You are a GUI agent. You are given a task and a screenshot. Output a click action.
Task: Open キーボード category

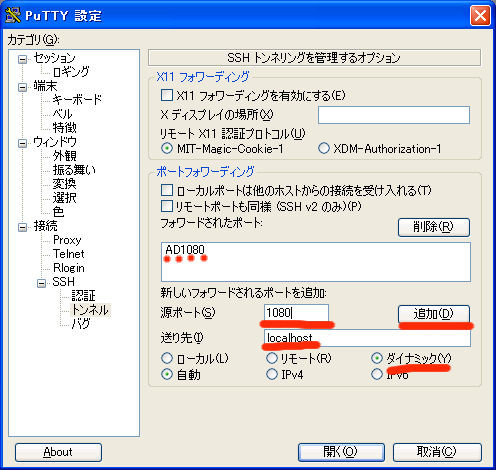[77, 100]
